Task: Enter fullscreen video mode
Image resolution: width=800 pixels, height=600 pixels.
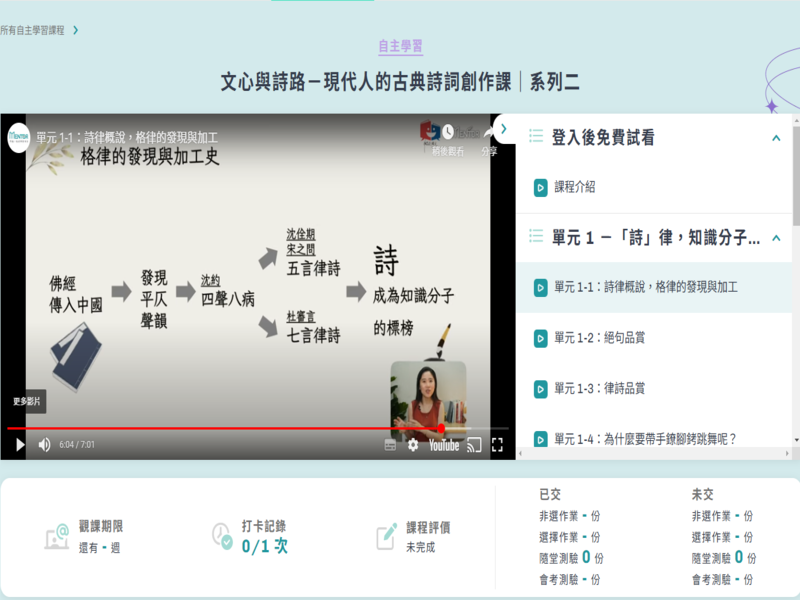Action: point(497,445)
